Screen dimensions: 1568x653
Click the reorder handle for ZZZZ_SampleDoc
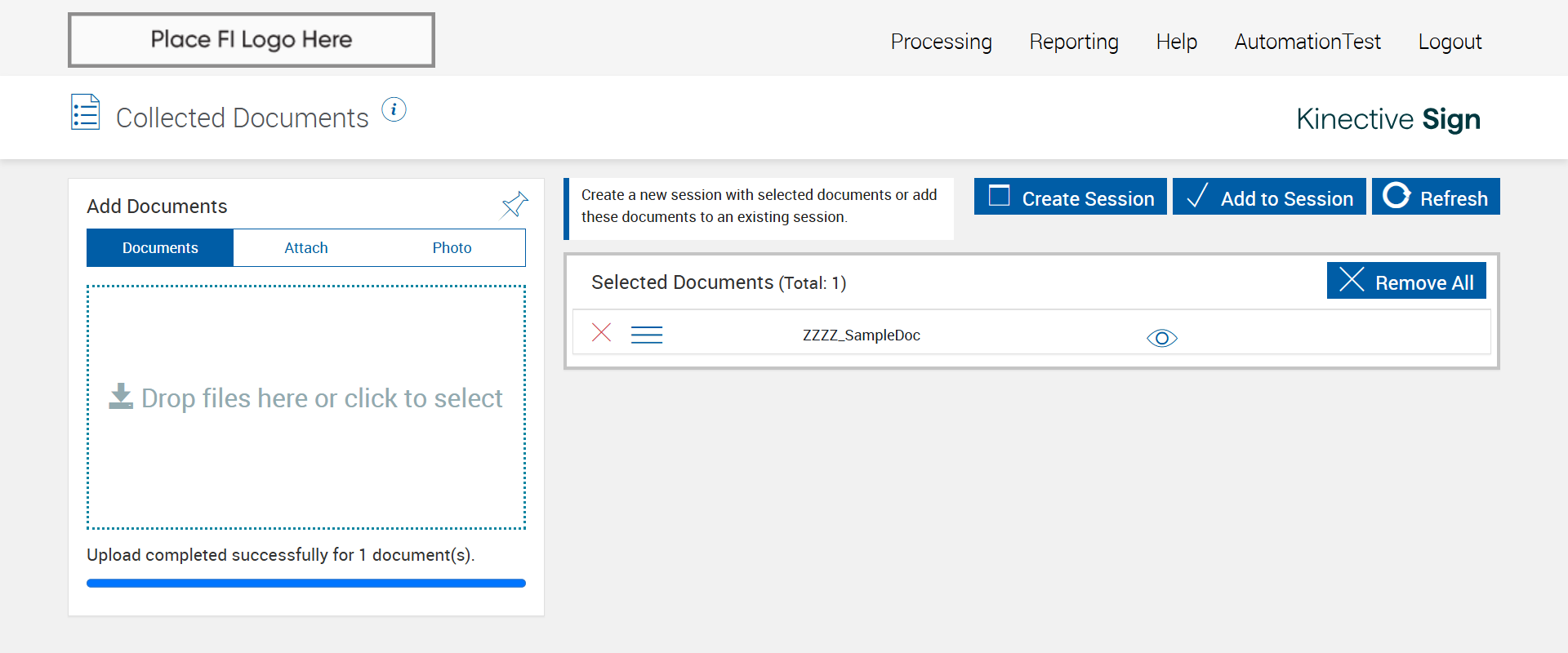647,335
